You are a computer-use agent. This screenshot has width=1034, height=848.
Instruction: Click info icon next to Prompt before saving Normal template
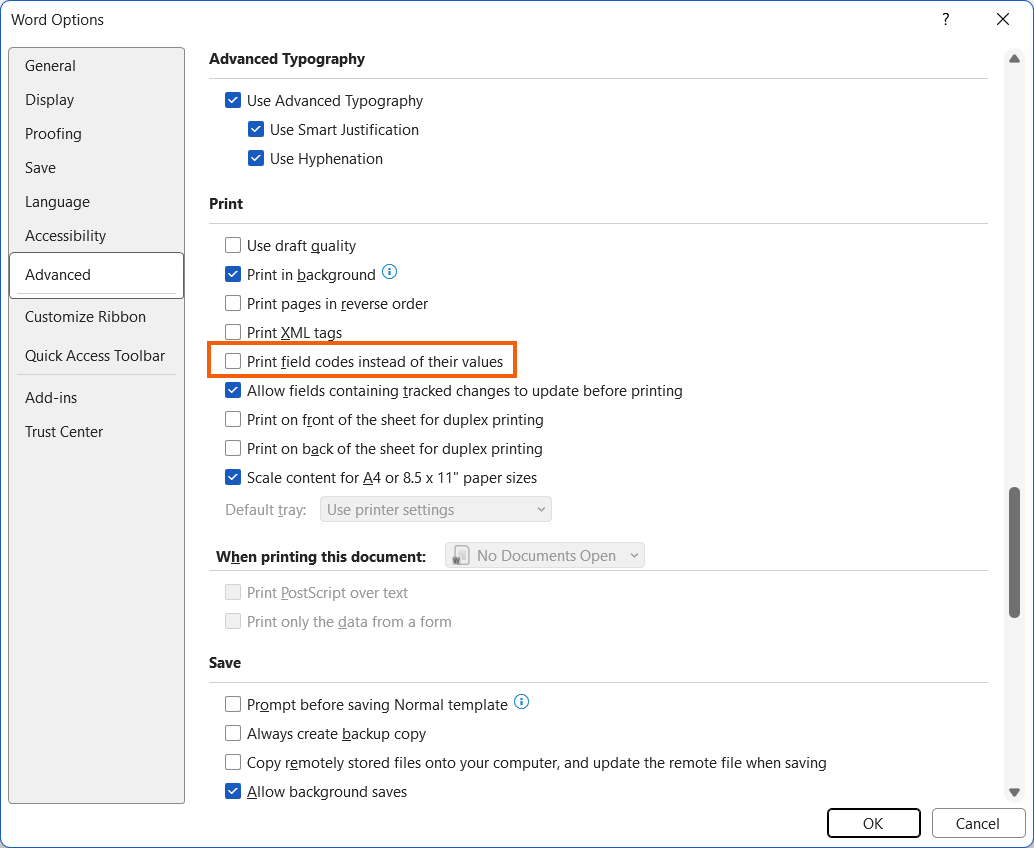[x=522, y=702]
